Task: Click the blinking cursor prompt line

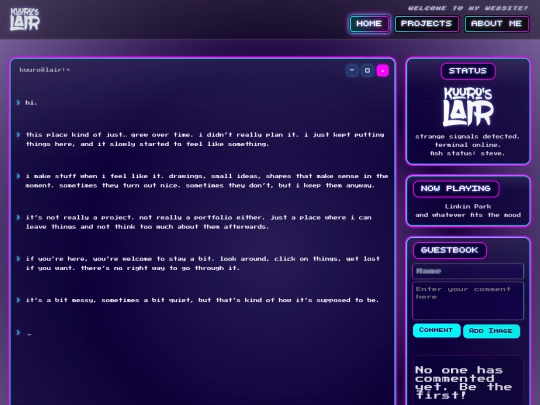Action: (24, 333)
